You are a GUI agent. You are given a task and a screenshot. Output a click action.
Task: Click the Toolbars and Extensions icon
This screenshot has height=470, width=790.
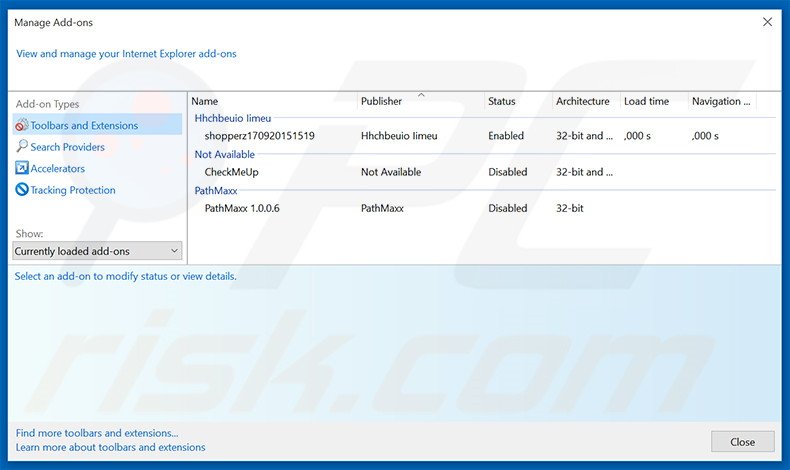click(x=22, y=125)
